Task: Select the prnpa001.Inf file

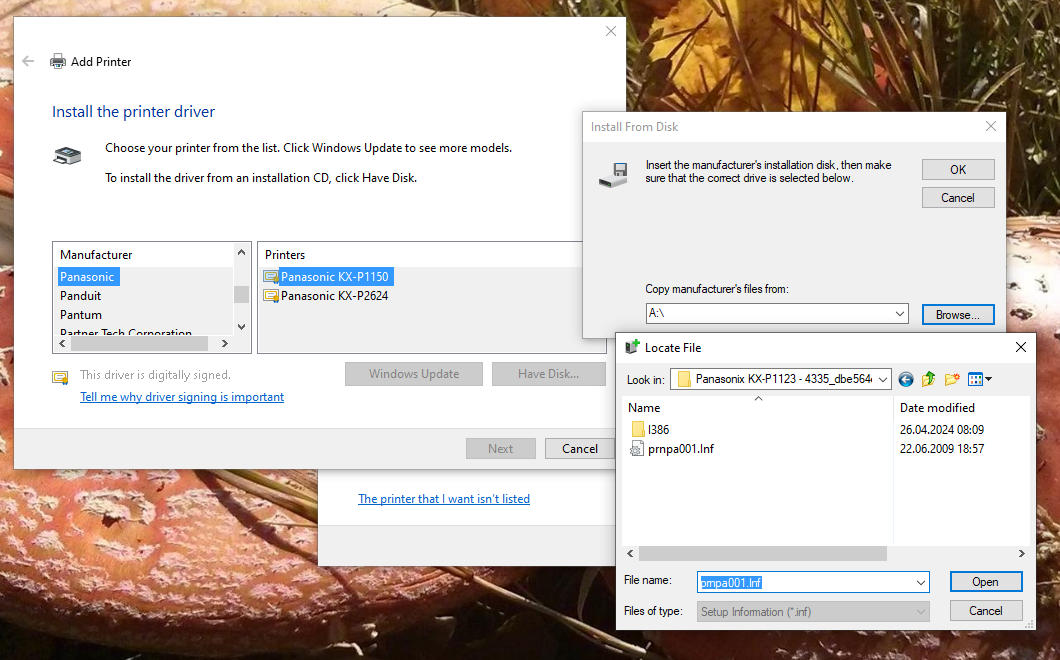Action: pyautogui.click(x=672, y=448)
